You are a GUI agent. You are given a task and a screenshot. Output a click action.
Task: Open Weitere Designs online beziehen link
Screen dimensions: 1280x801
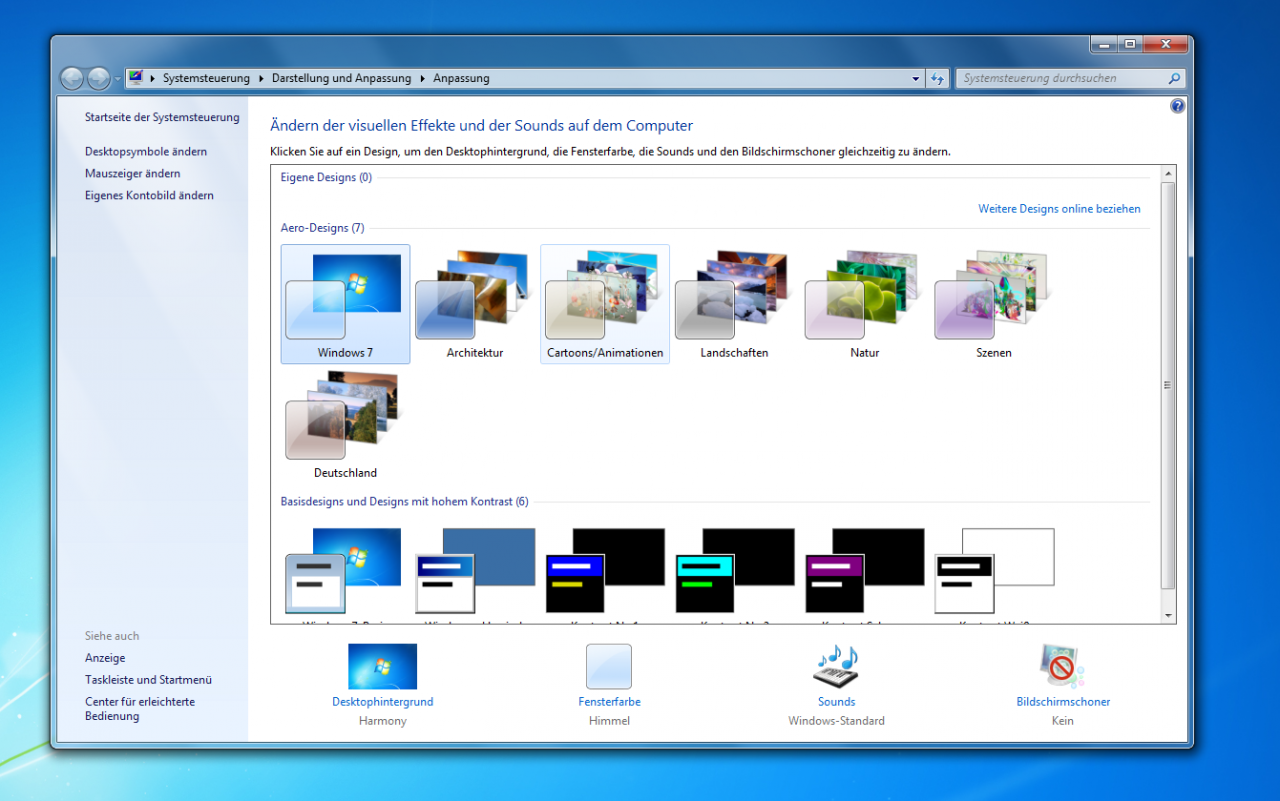pyautogui.click(x=1059, y=209)
